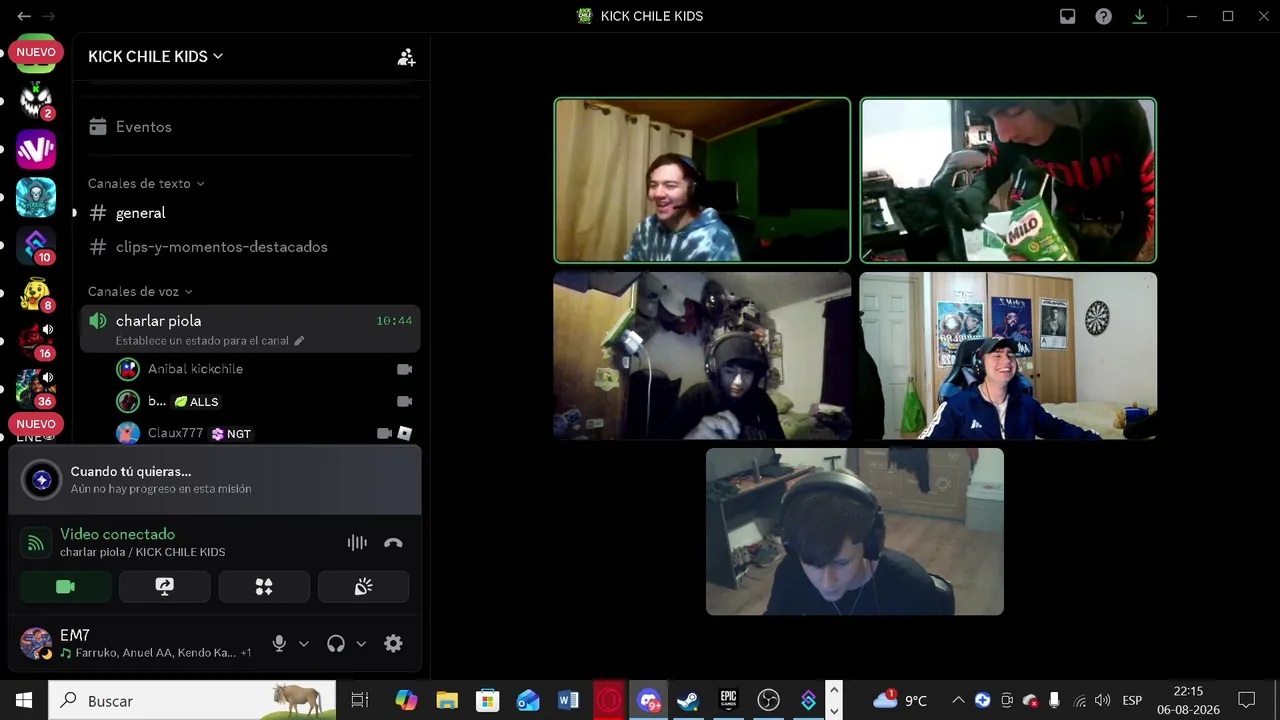Launch Epic Games from the taskbar
Screen dimensions: 1280x720
[728, 700]
